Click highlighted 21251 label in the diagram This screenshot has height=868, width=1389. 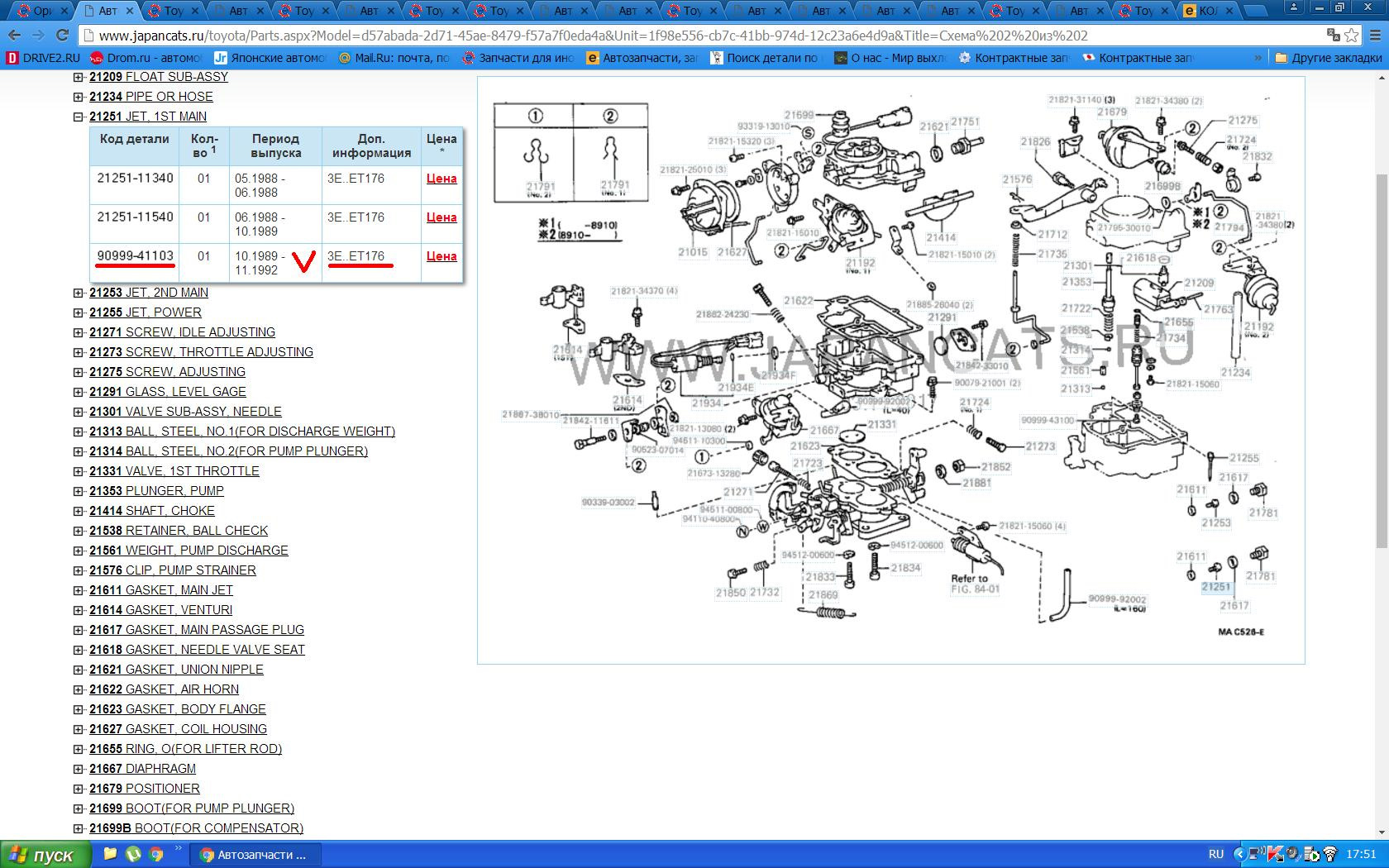(1216, 587)
